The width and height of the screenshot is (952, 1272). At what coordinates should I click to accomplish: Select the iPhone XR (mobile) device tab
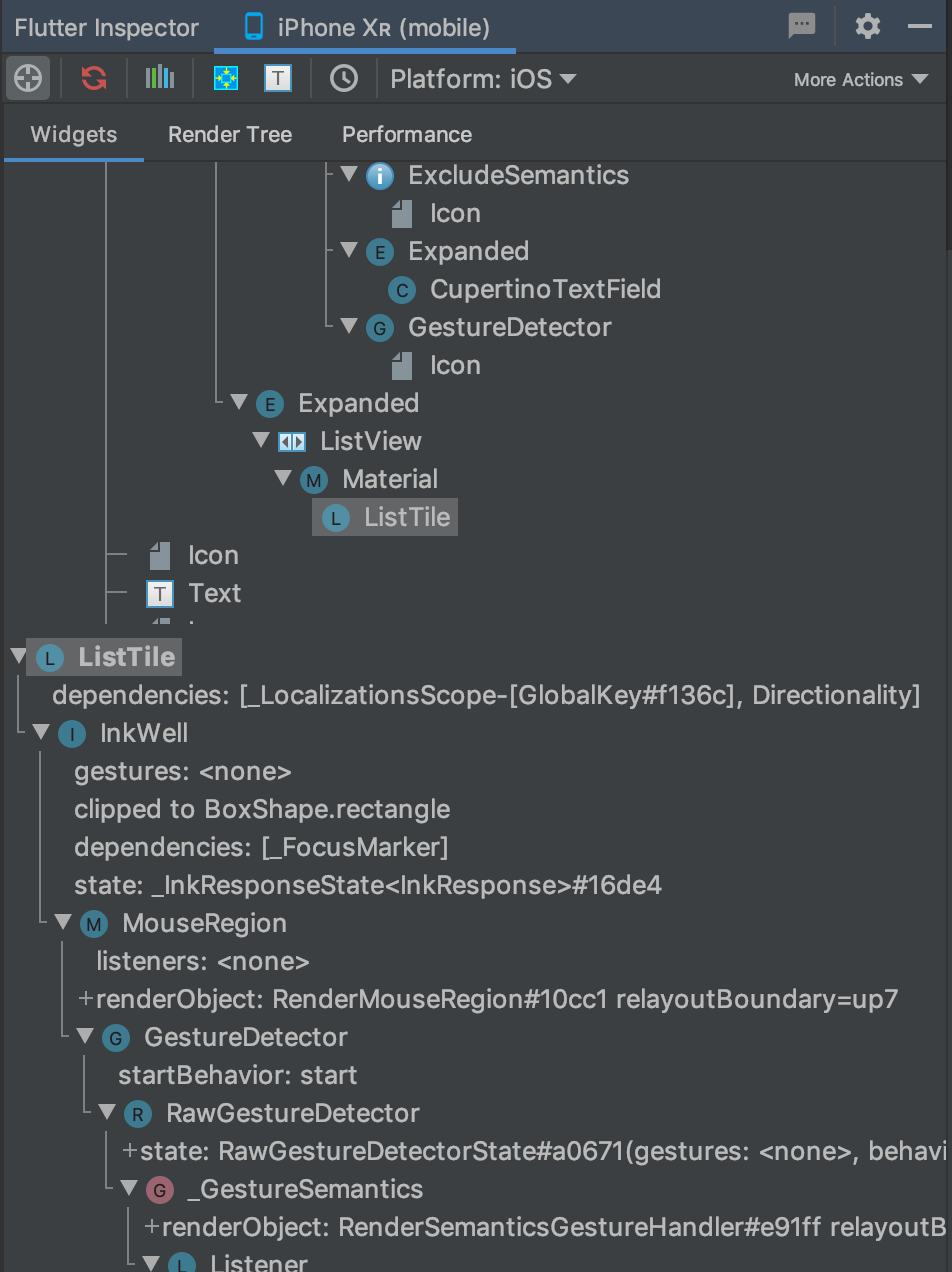368,27
